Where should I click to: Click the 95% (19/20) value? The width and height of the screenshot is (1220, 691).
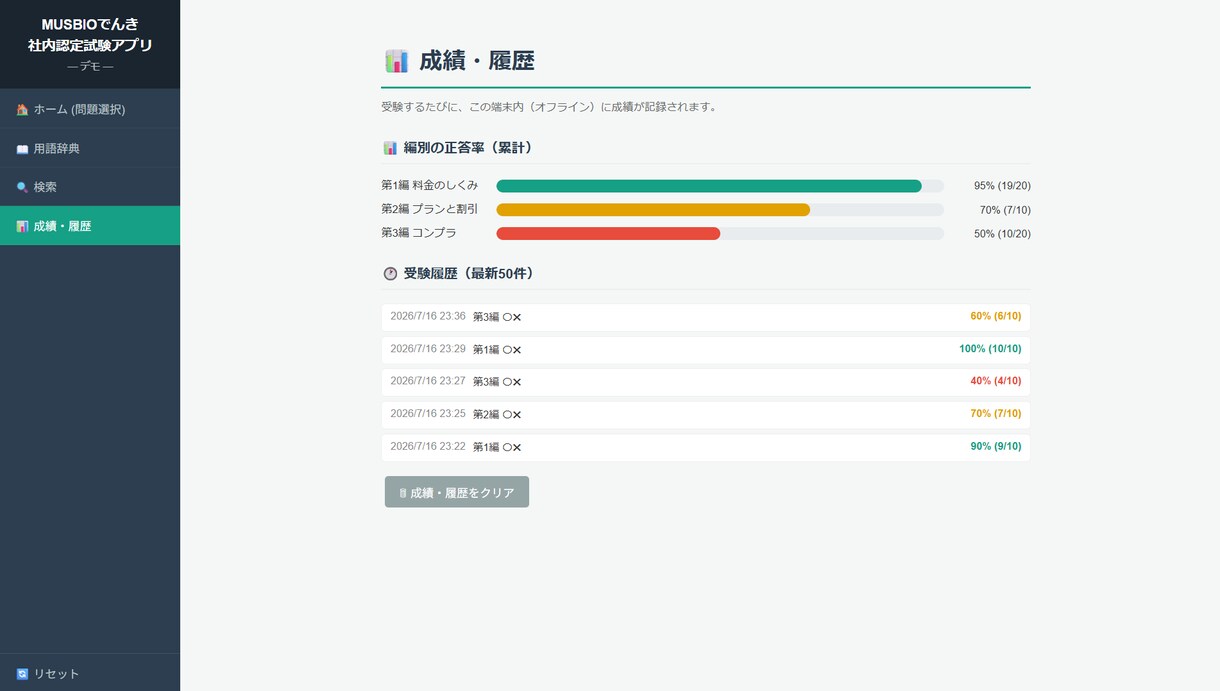(1002, 186)
